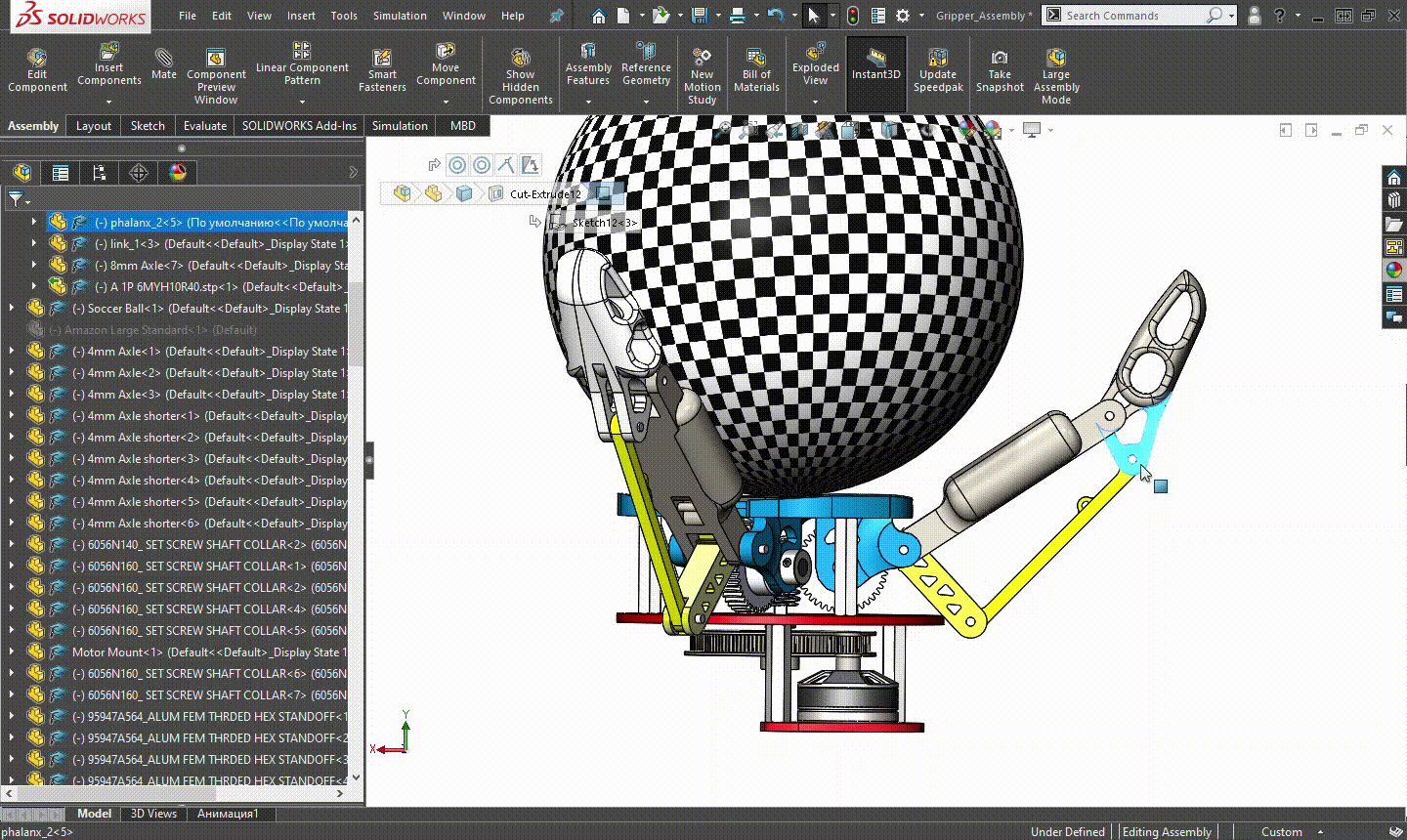The image size is (1407, 840).
Task: Expand Move Component dropdown arrow
Action: coord(446,101)
